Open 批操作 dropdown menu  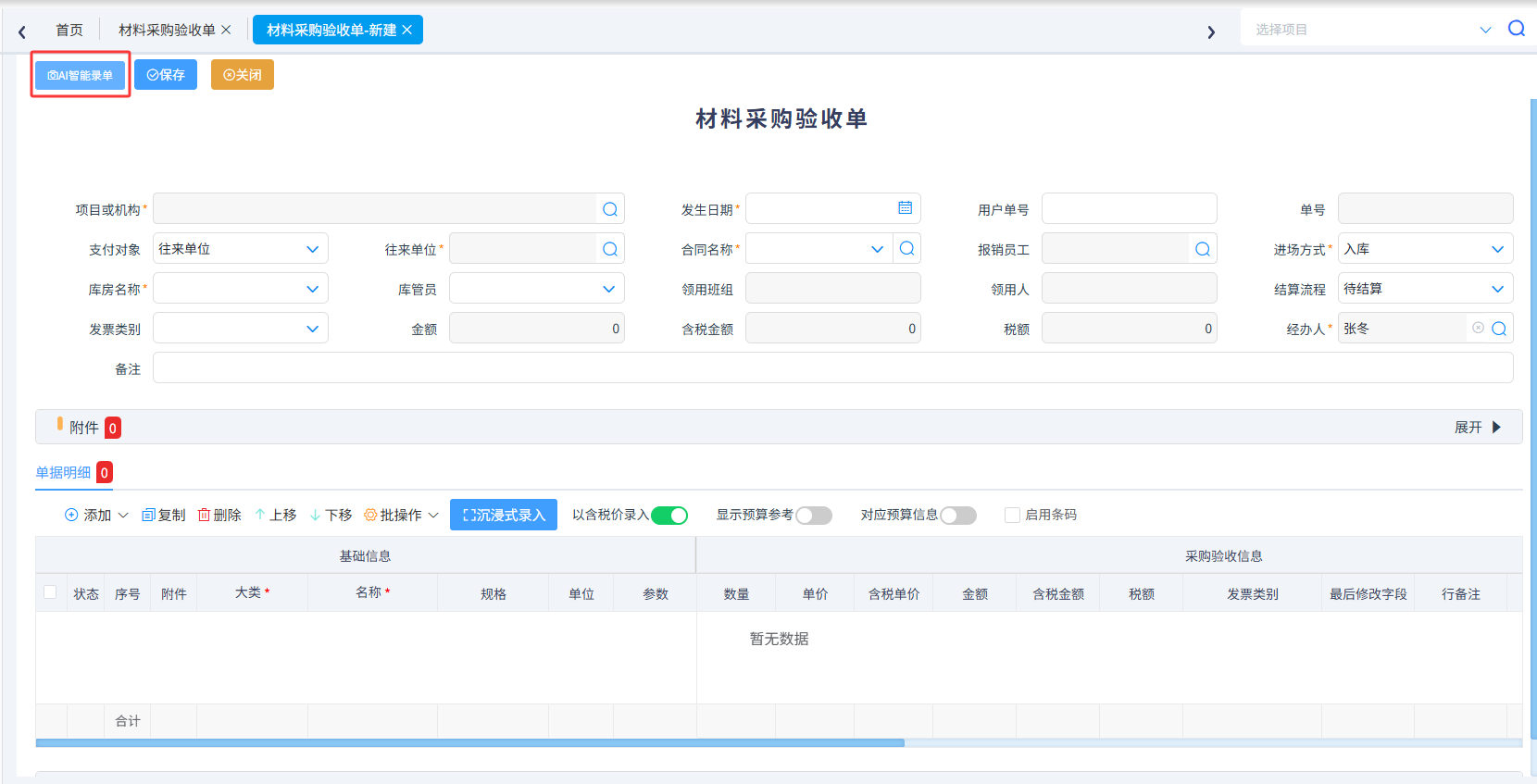coord(402,515)
